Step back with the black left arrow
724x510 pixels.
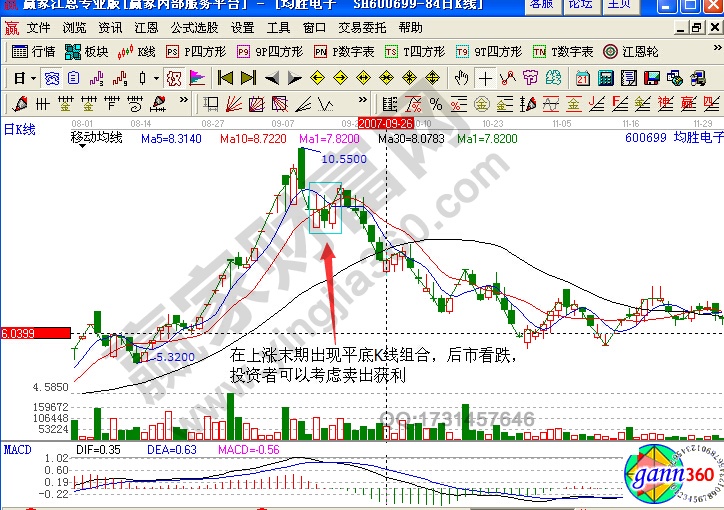tap(272, 78)
